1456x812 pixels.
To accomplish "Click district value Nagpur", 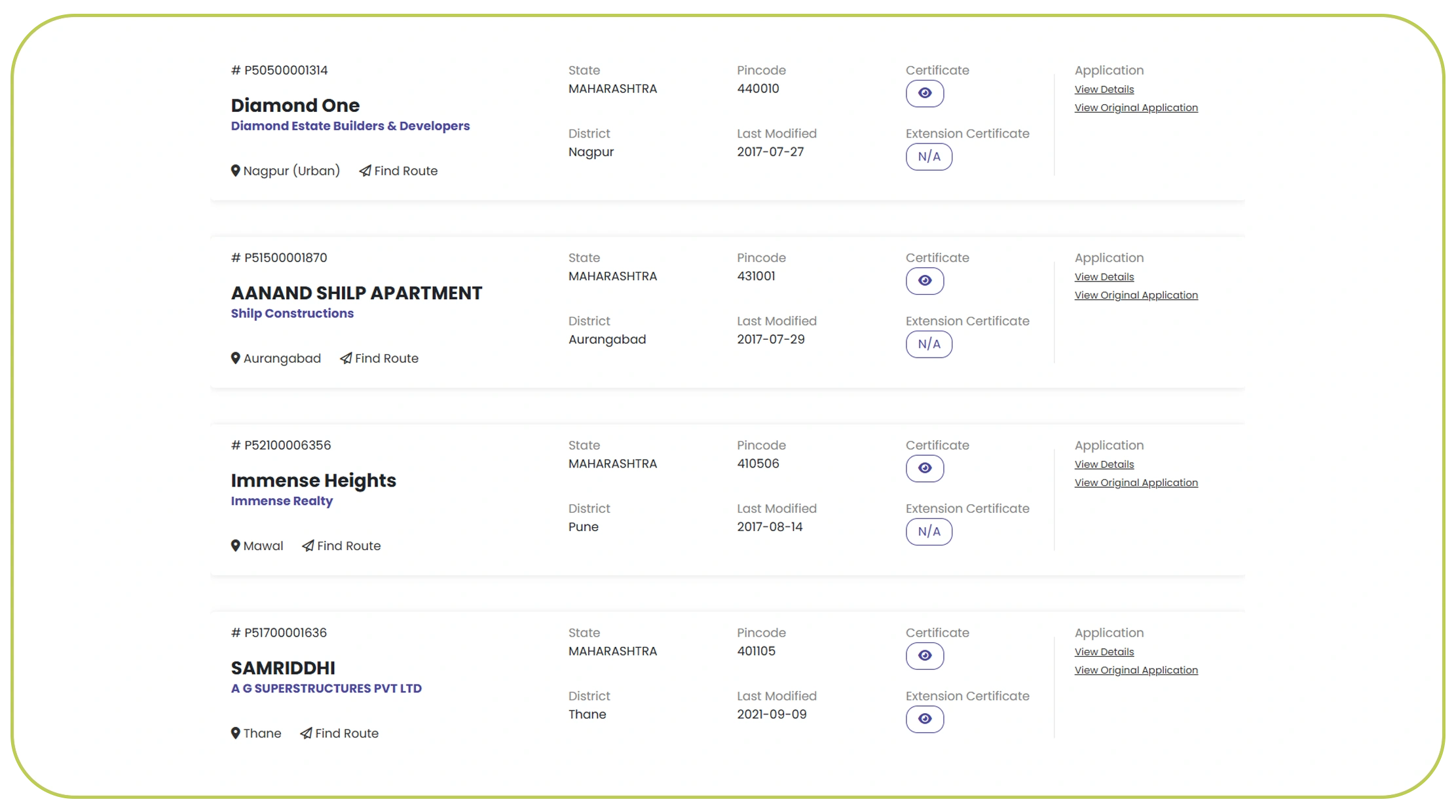I will pyautogui.click(x=591, y=152).
